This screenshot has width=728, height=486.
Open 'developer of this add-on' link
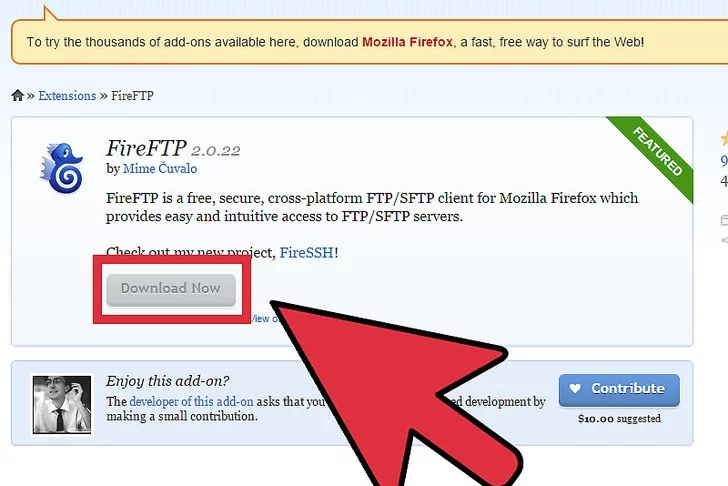[x=191, y=402]
